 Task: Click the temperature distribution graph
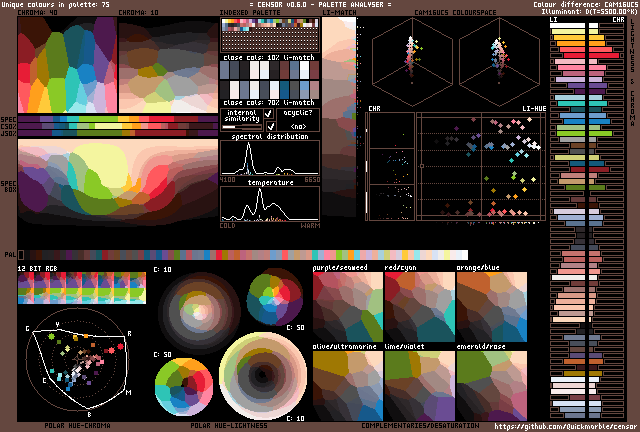pyautogui.click(x=270, y=203)
